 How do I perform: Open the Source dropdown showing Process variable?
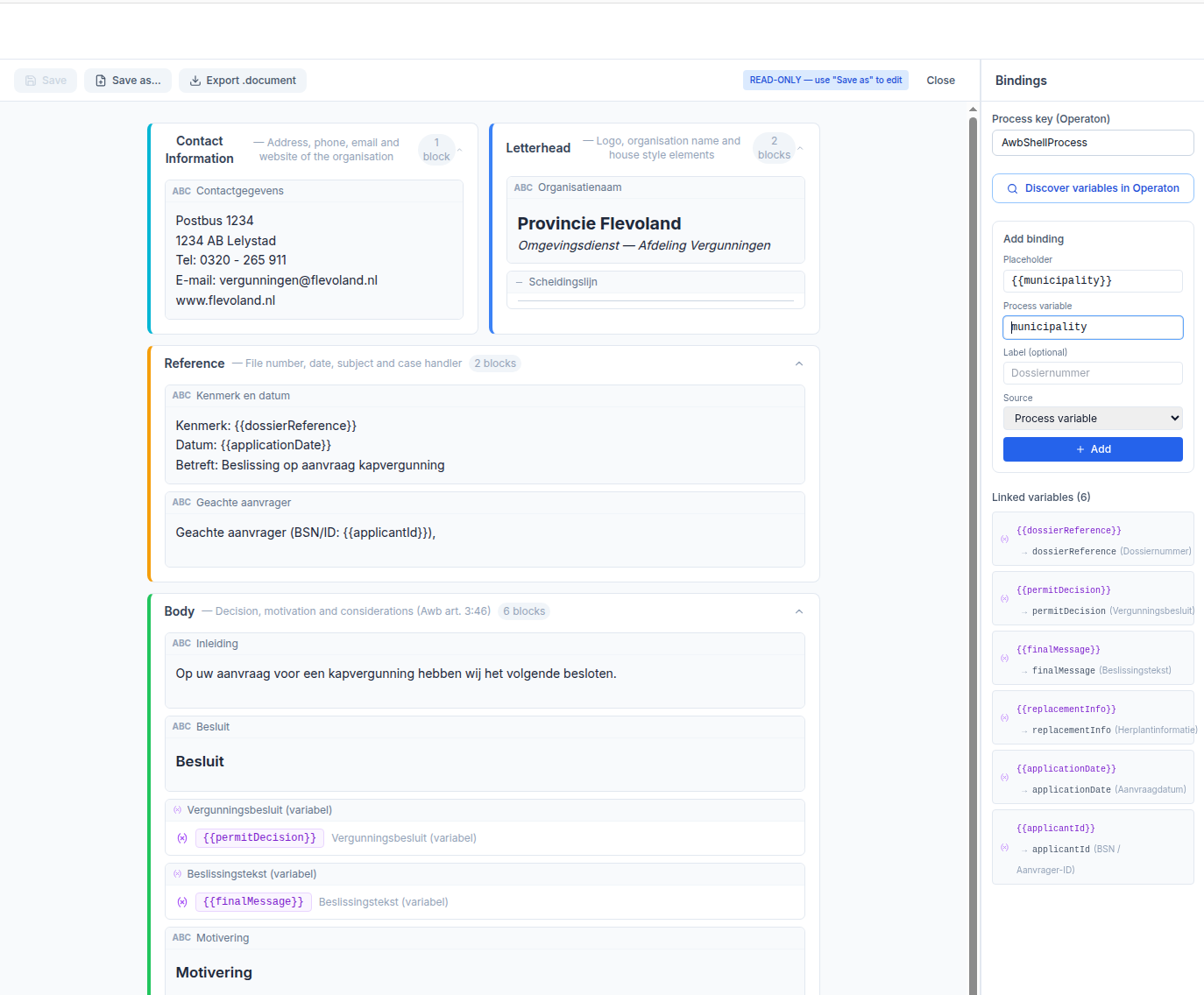tap(1092, 418)
